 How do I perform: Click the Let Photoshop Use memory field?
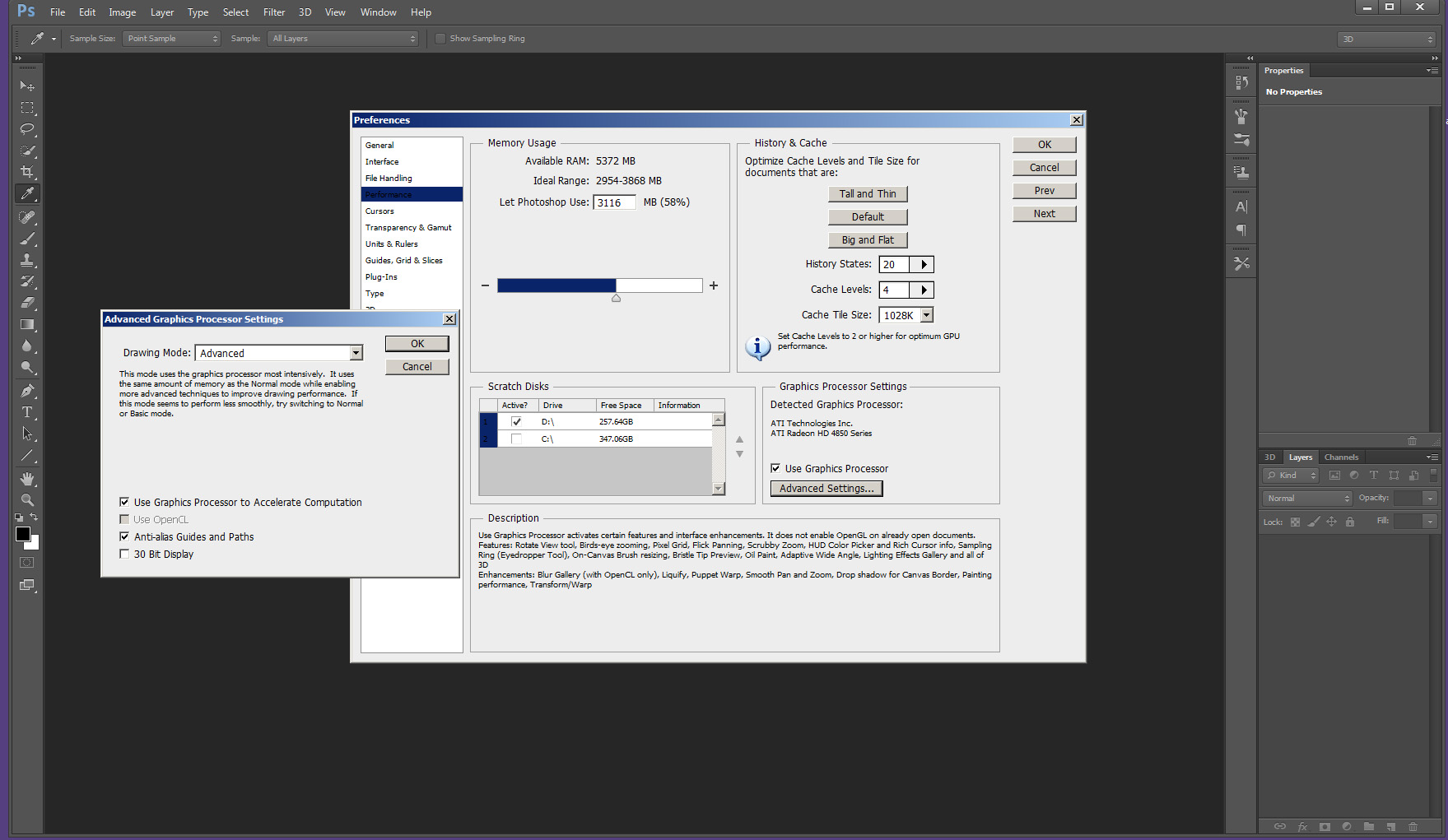pos(614,202)
